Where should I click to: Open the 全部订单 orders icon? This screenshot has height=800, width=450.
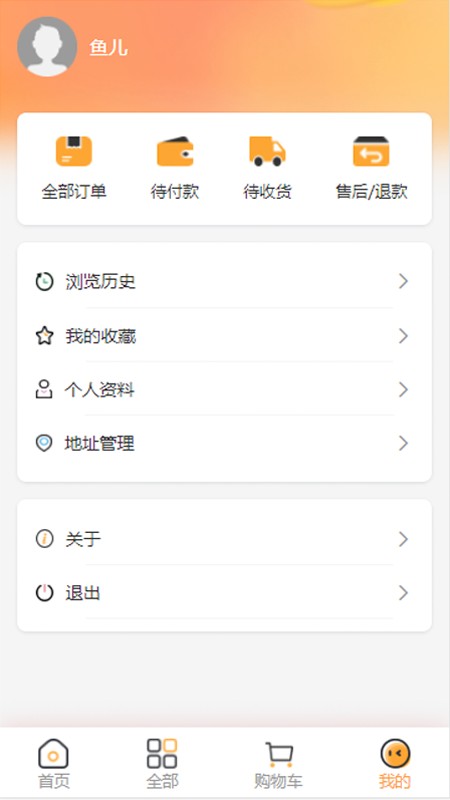74,152
